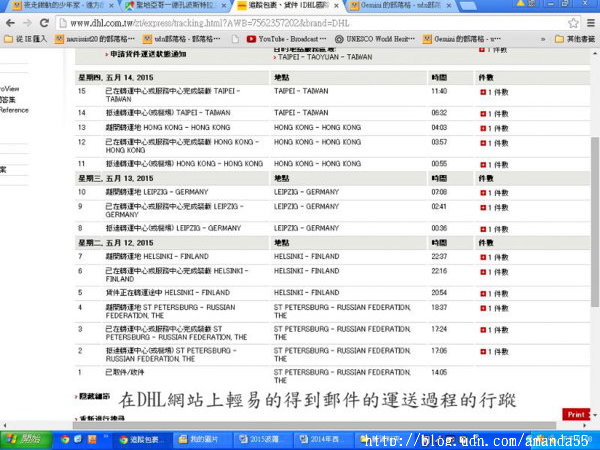Click the red Print button
The image size is (600, 450).
(576, 414)
